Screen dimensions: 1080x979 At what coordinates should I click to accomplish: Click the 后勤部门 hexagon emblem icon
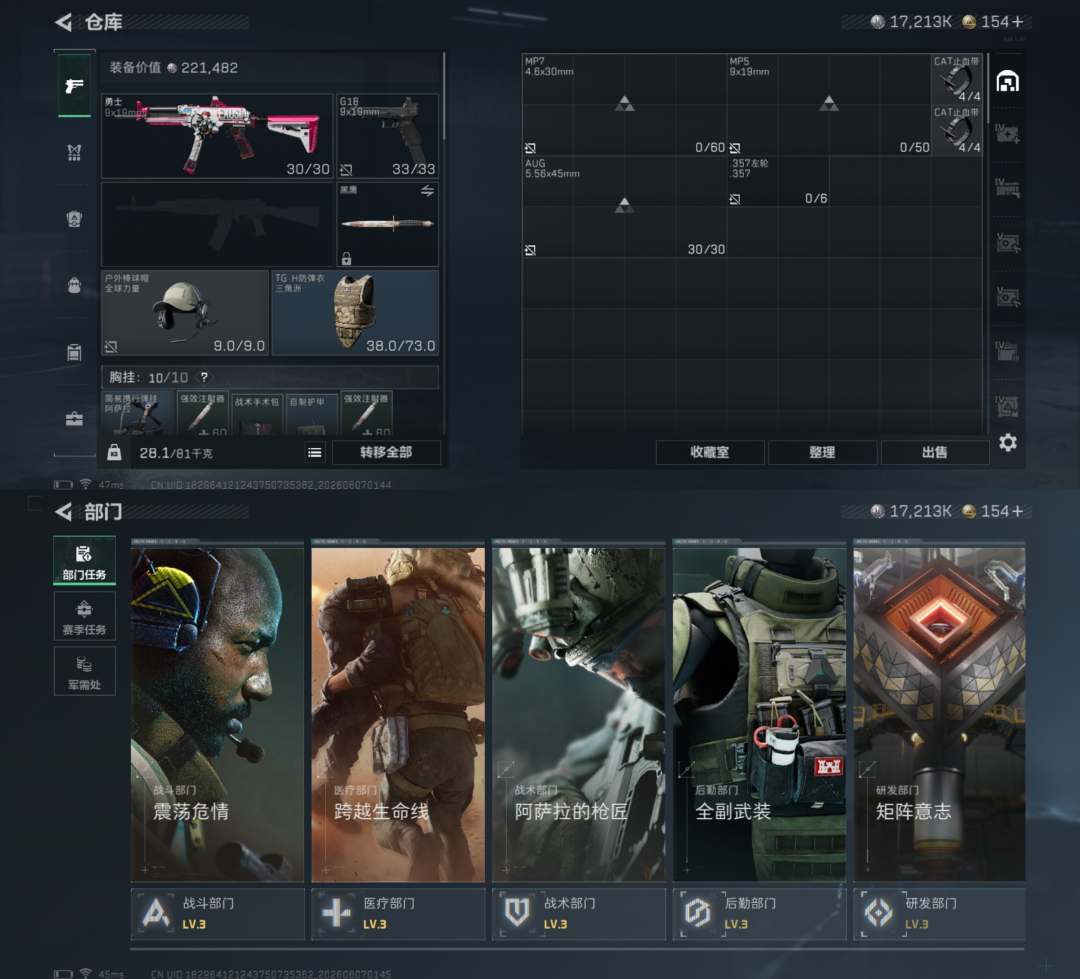tap(697, 913)
